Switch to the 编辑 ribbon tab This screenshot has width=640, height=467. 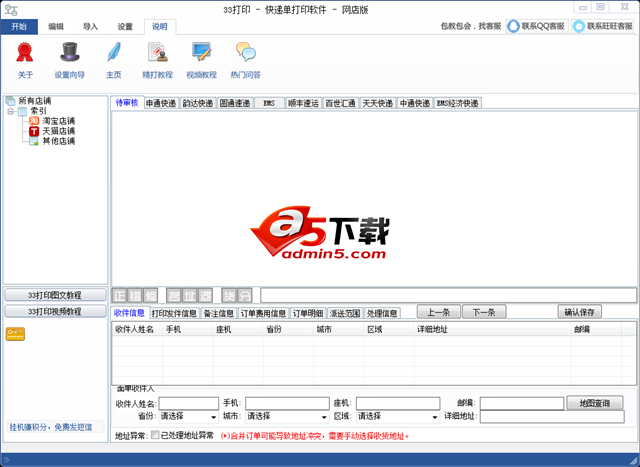pyautogui.click(x=56, y=27)
